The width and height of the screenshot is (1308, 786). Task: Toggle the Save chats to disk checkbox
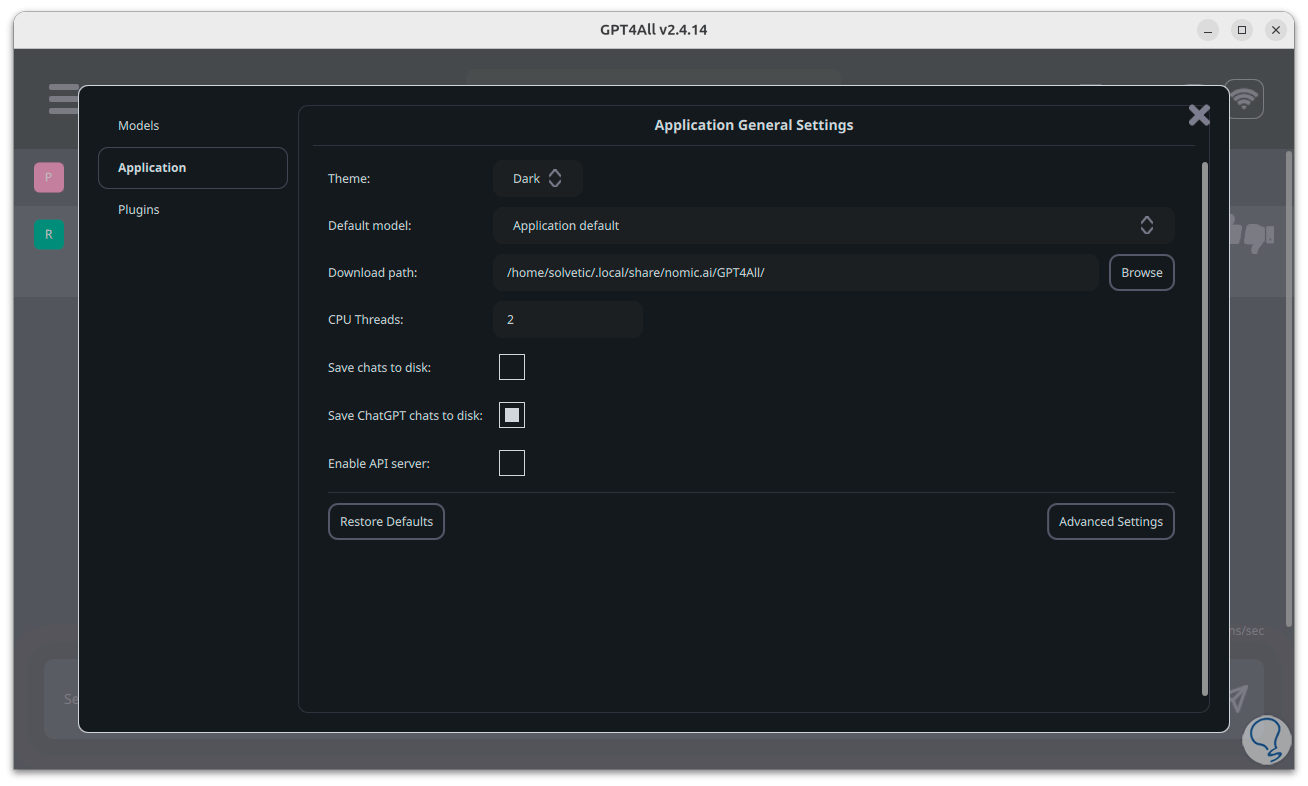tap(512, 367)
